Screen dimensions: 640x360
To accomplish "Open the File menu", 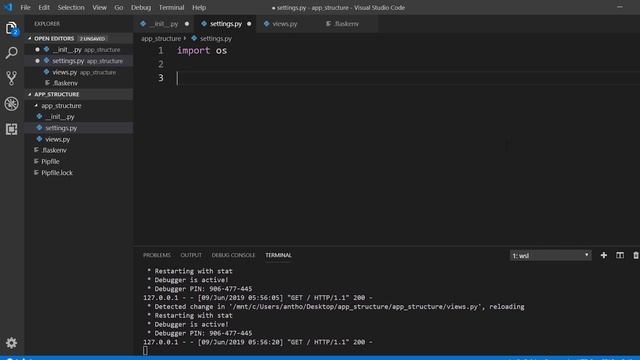I will [x=25, y=7].
